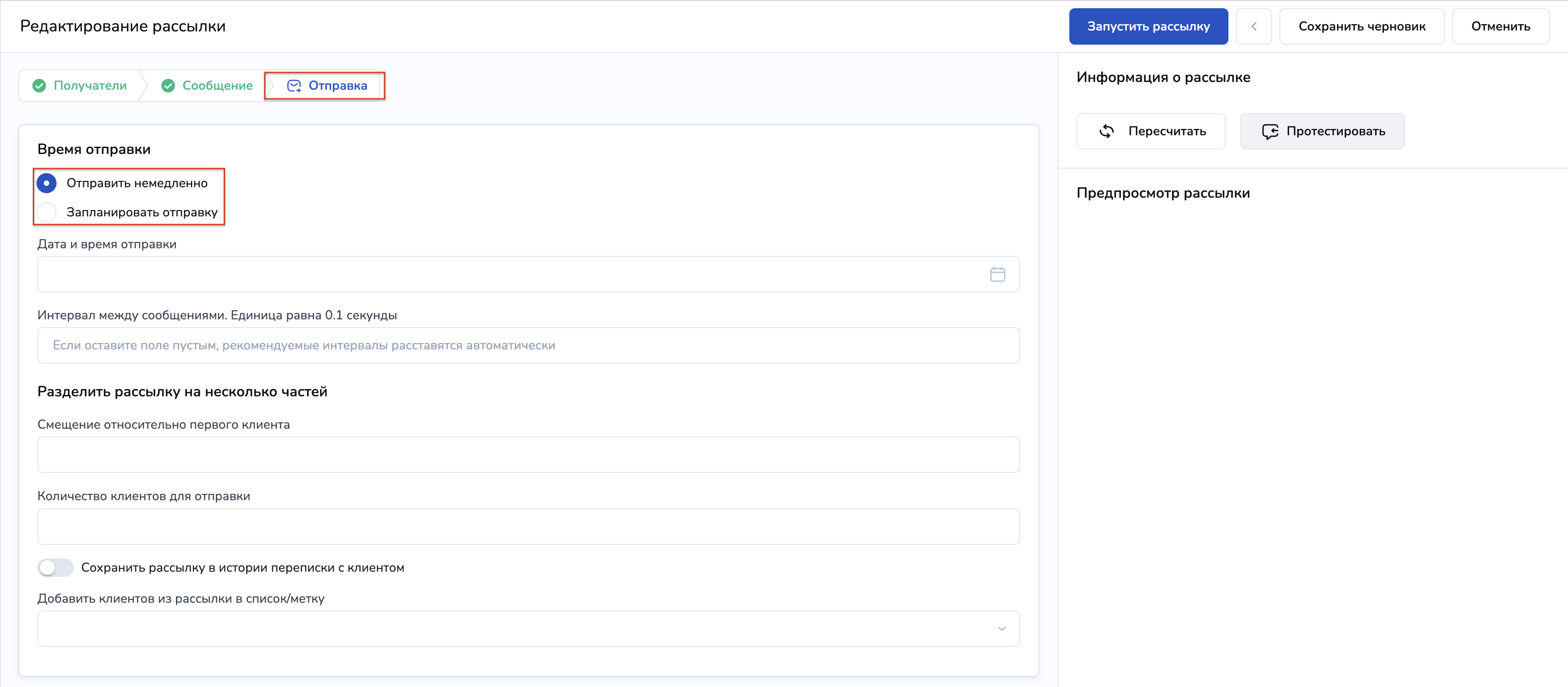The width and height of the screenshot is (1568, 687).
Task: Toggle saving mailing in client chat history
Action: pos(55,568)
